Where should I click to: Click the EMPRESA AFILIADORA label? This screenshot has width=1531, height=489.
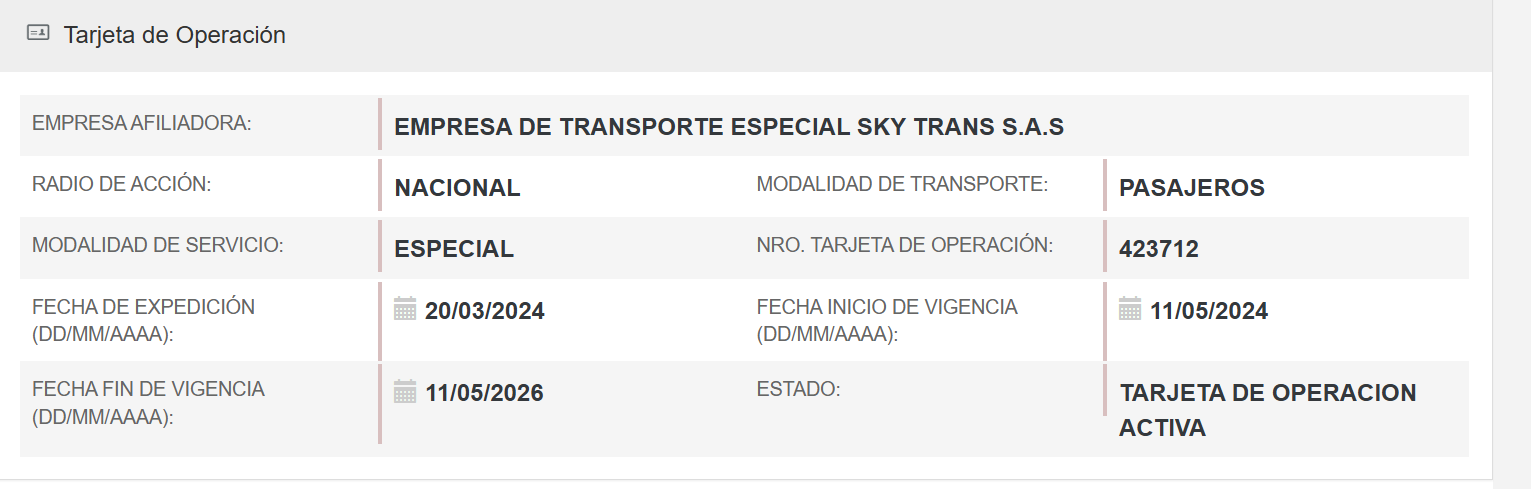[x=141, y=123]
